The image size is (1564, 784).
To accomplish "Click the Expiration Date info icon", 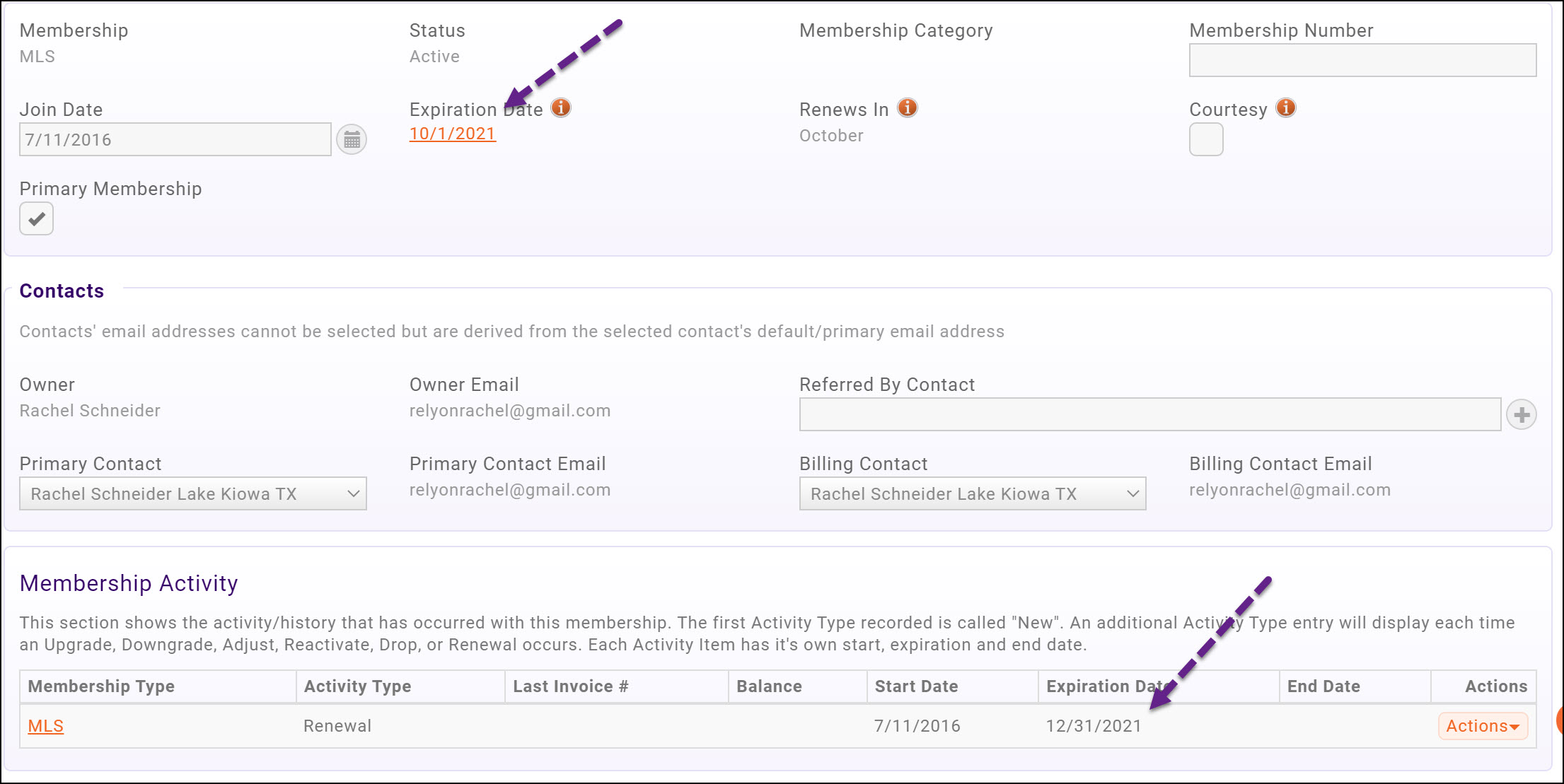I will click(561, 108).
